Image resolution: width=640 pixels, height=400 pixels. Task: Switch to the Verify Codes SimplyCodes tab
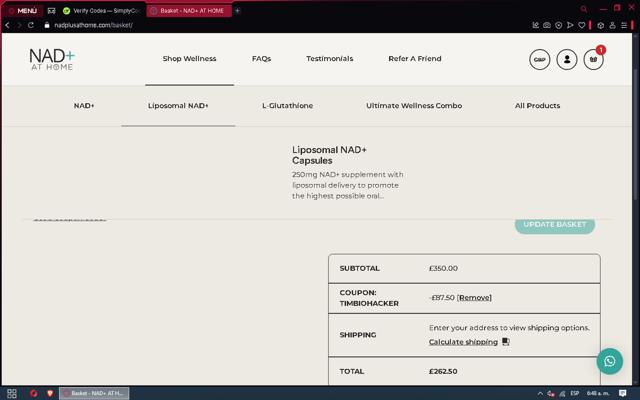pos(102,11)
